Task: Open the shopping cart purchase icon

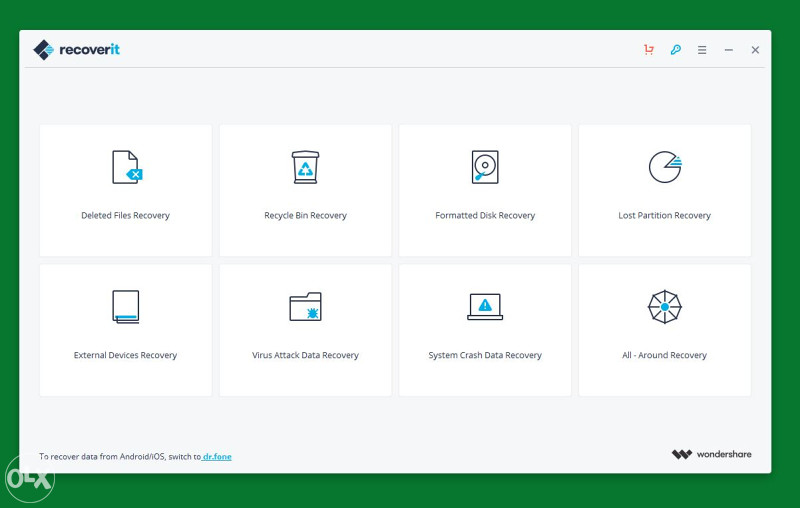Action: click(648, 49)
